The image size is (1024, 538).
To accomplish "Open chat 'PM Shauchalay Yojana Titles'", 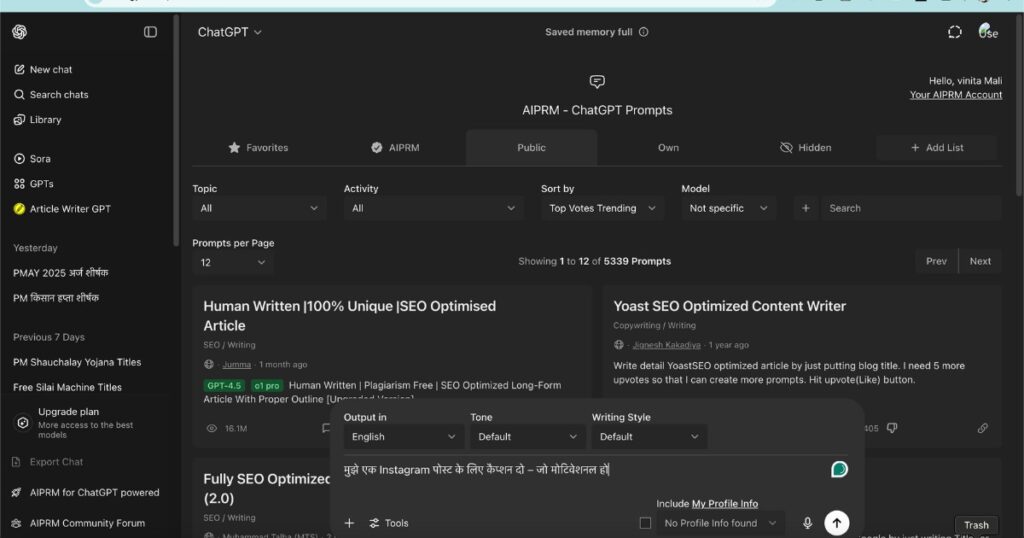I will (77, 362).
